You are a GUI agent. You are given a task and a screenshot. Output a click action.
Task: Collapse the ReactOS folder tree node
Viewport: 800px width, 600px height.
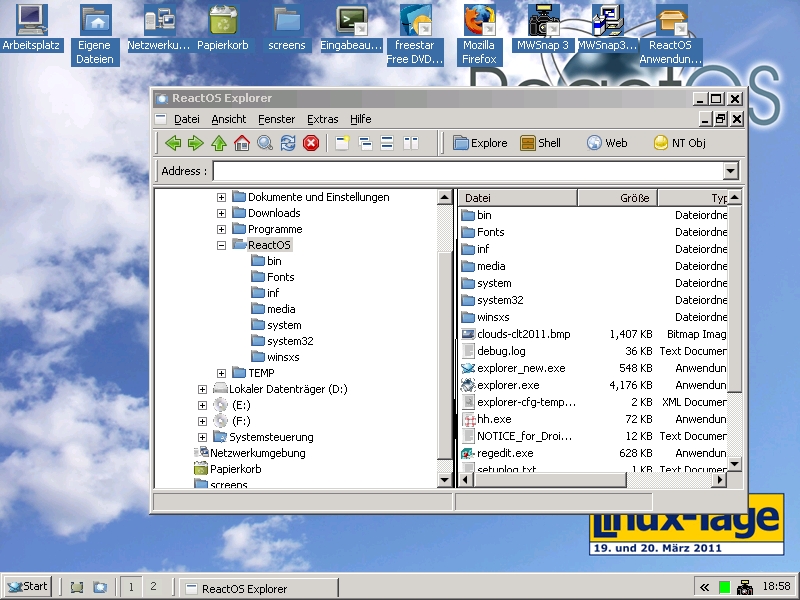(x=222, y=245)
